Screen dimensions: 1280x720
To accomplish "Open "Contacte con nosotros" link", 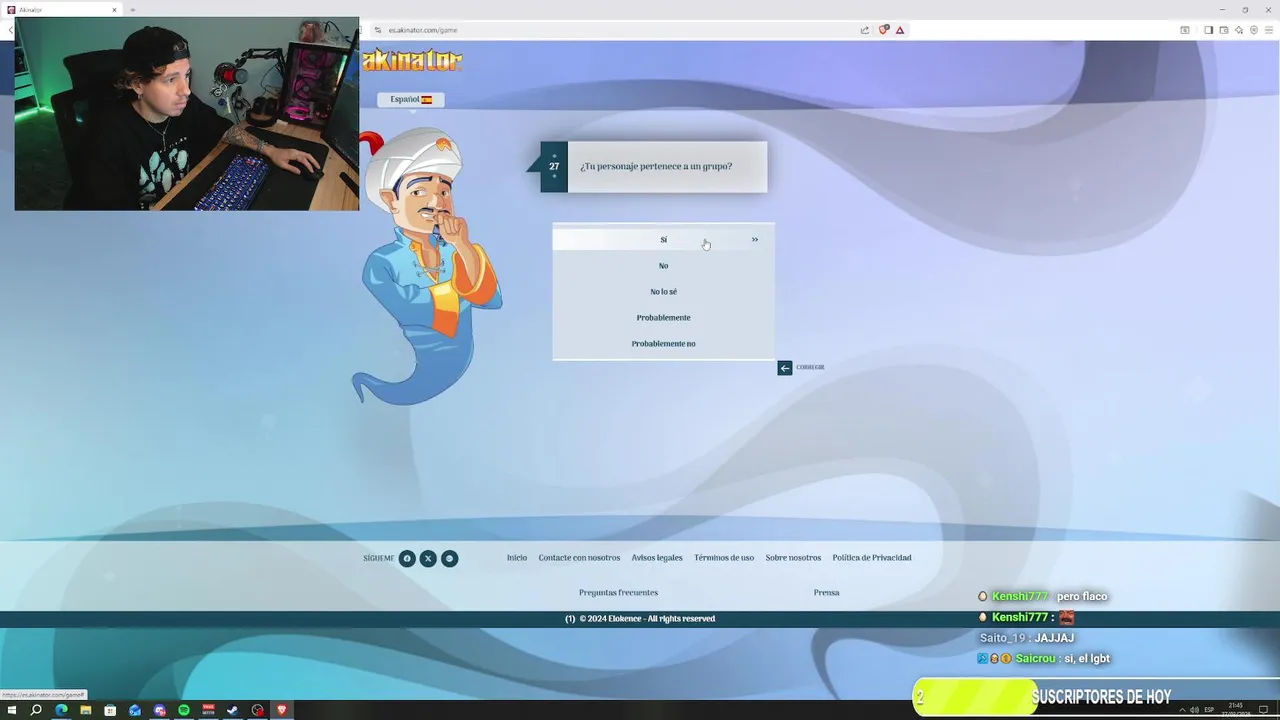I will pos(579,558).
